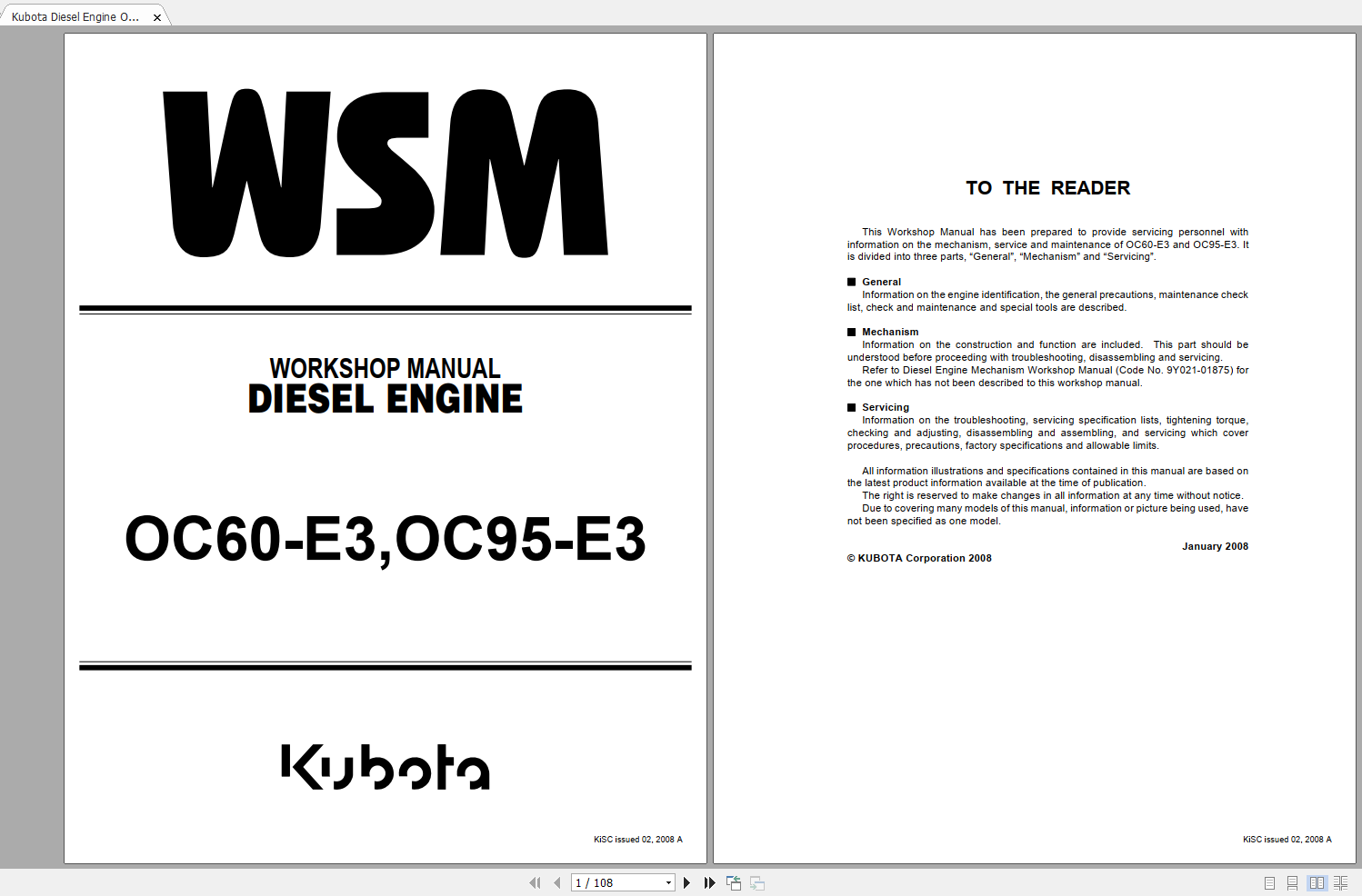
Task: Switch to continuous page layout
Action: click(1292, 882)
